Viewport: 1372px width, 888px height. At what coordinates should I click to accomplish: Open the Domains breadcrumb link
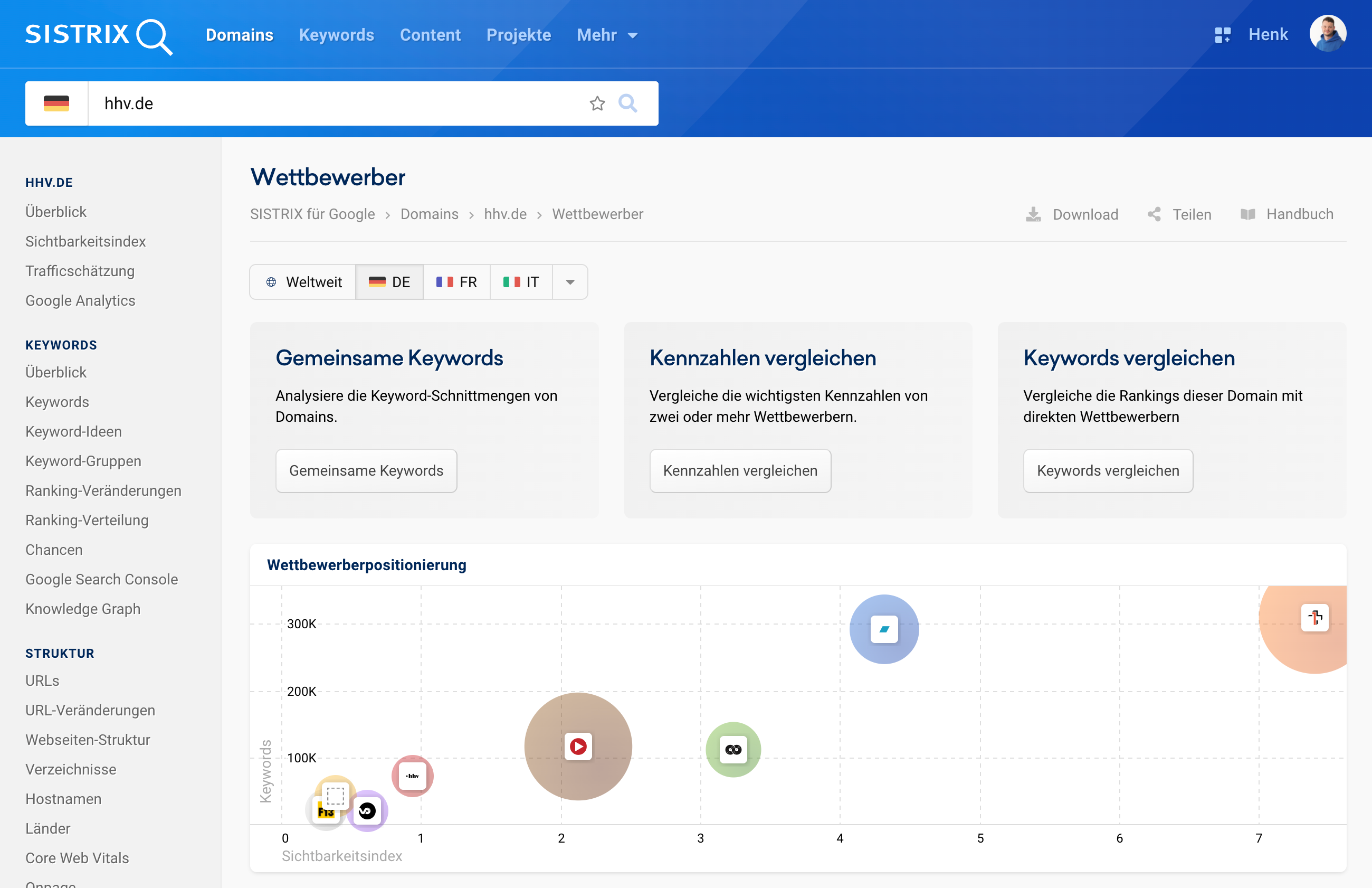click(428, 214)
